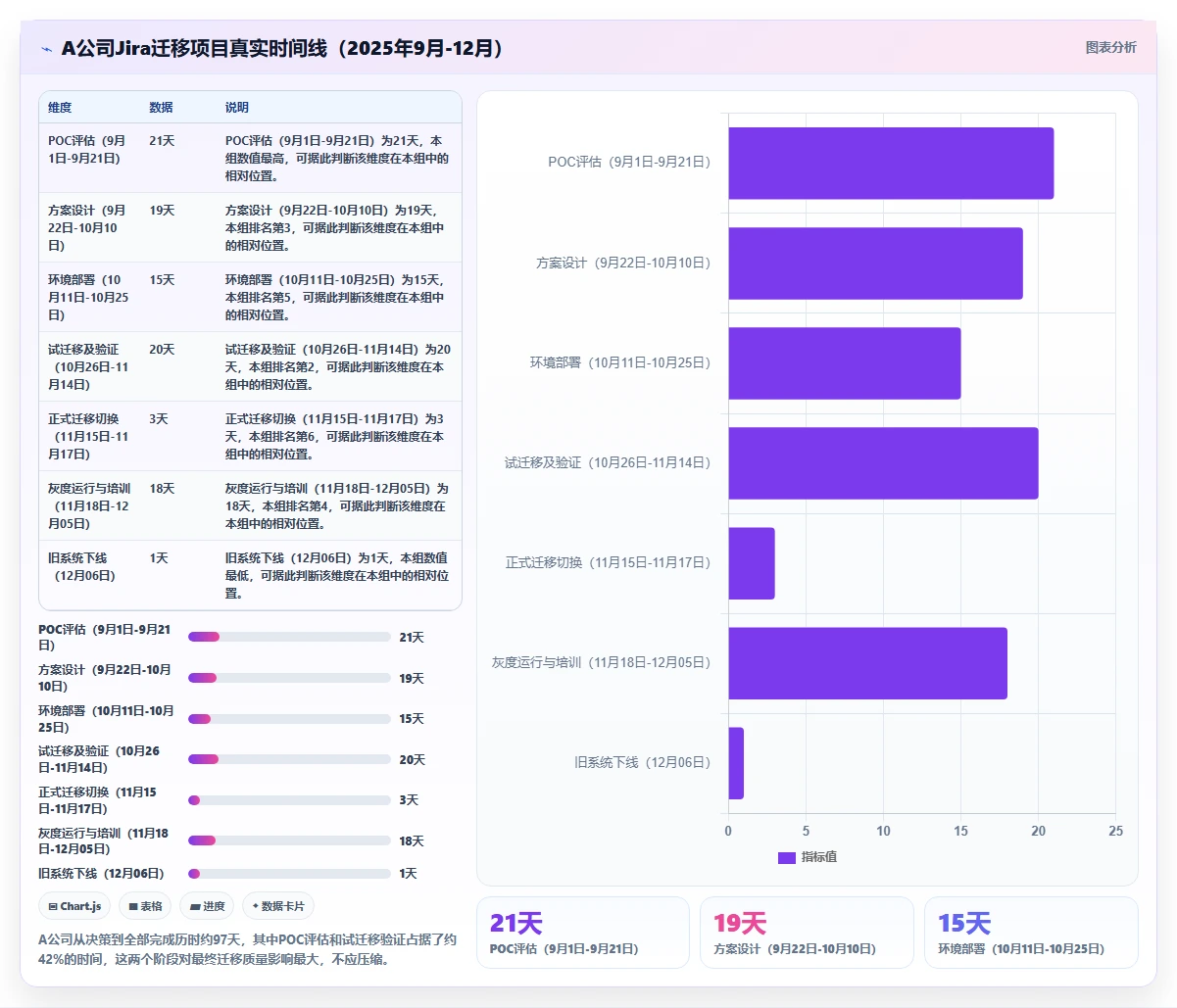Screen dimensions: 1177x1008
Task: Open the 15天 环境部署 summary card
Action: click(x=1031, y=933)
